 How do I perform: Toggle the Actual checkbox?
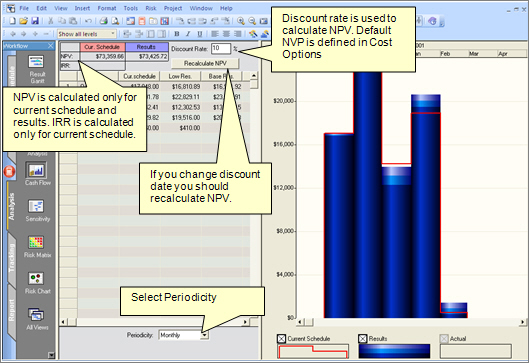[x=444, y=338]
